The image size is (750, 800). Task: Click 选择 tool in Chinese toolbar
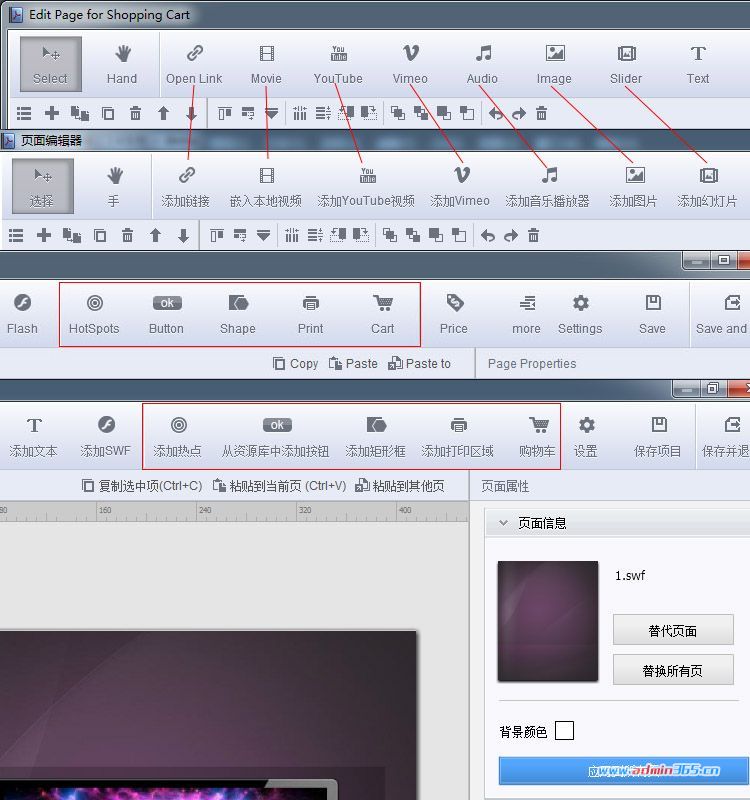coord(42,186)
